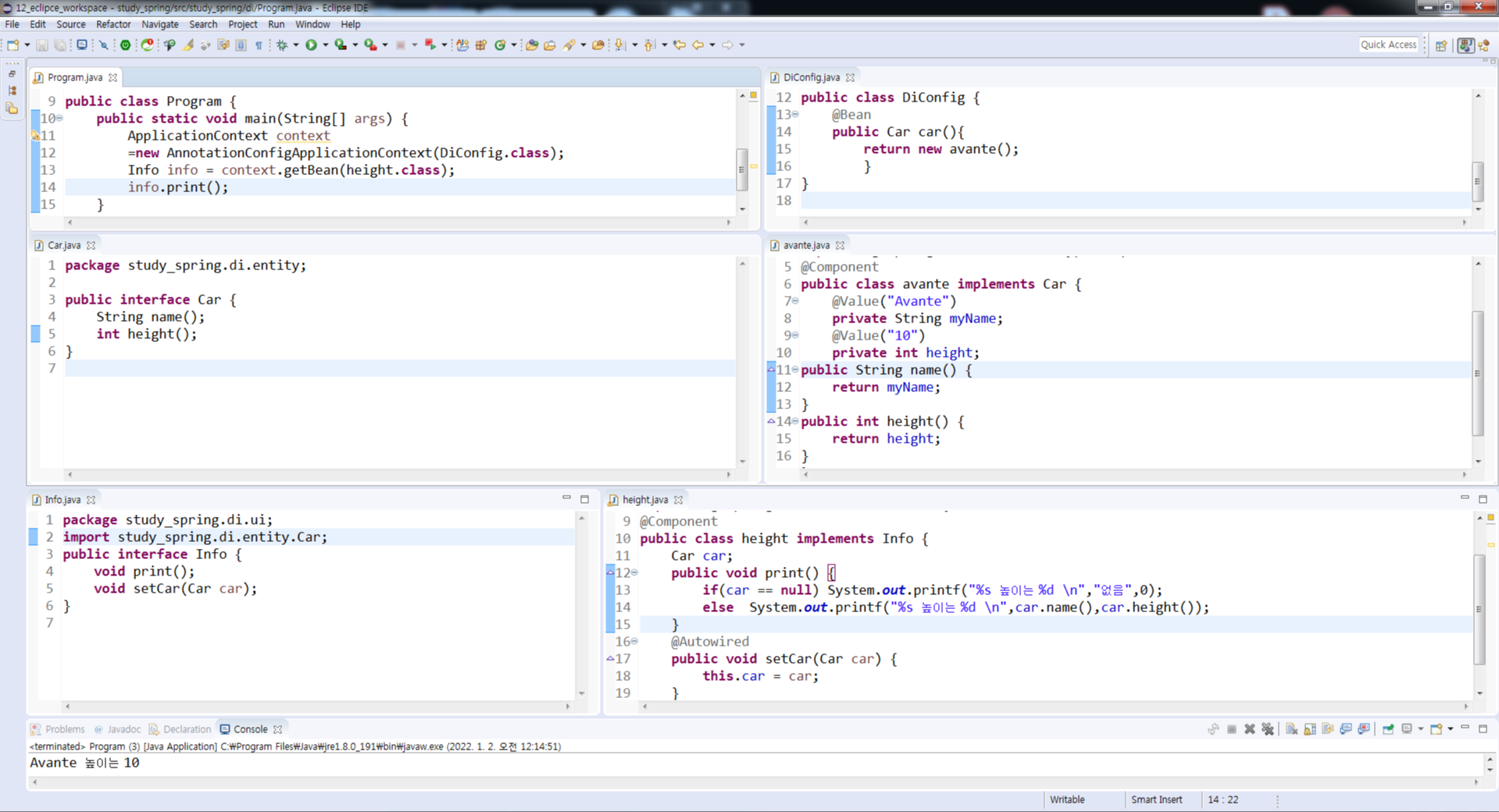Click Remove All Terminated Launches icon

[x=1268, y=729]
